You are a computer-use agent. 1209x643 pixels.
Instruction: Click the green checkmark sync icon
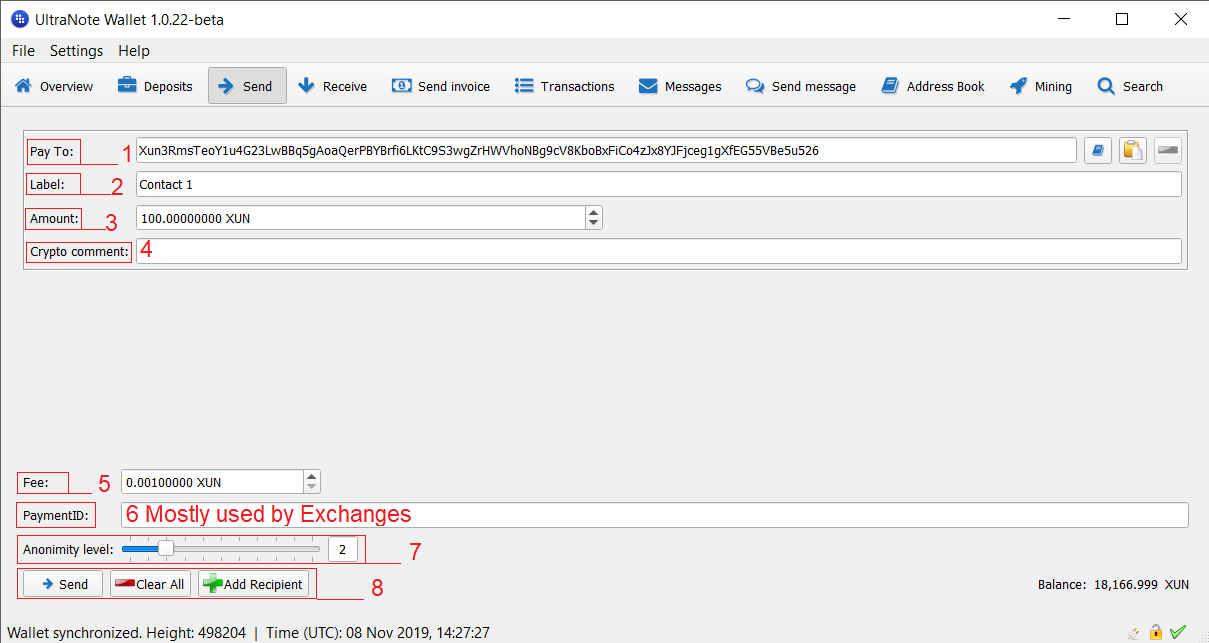coord(1178,632)
